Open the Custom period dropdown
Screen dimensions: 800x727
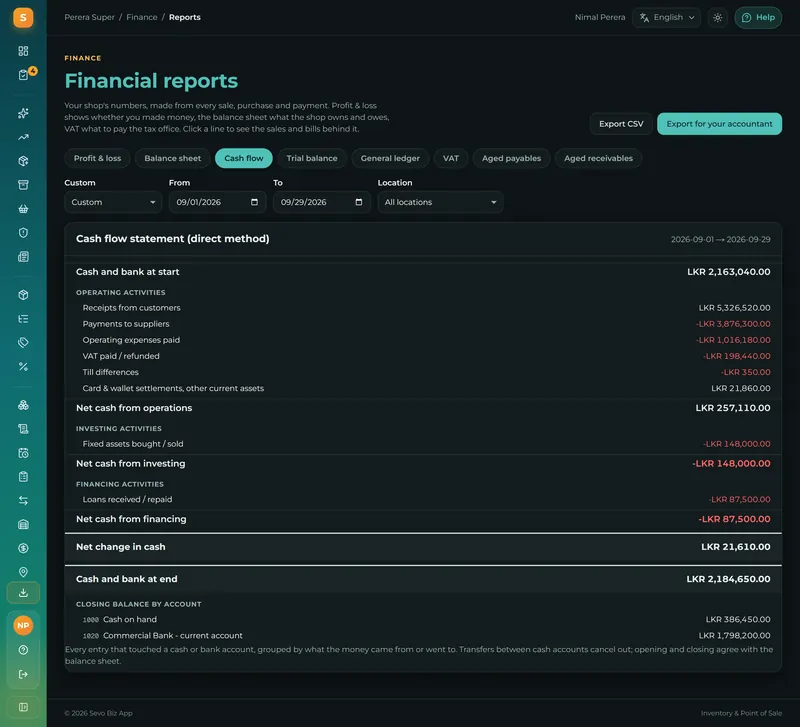113,202
